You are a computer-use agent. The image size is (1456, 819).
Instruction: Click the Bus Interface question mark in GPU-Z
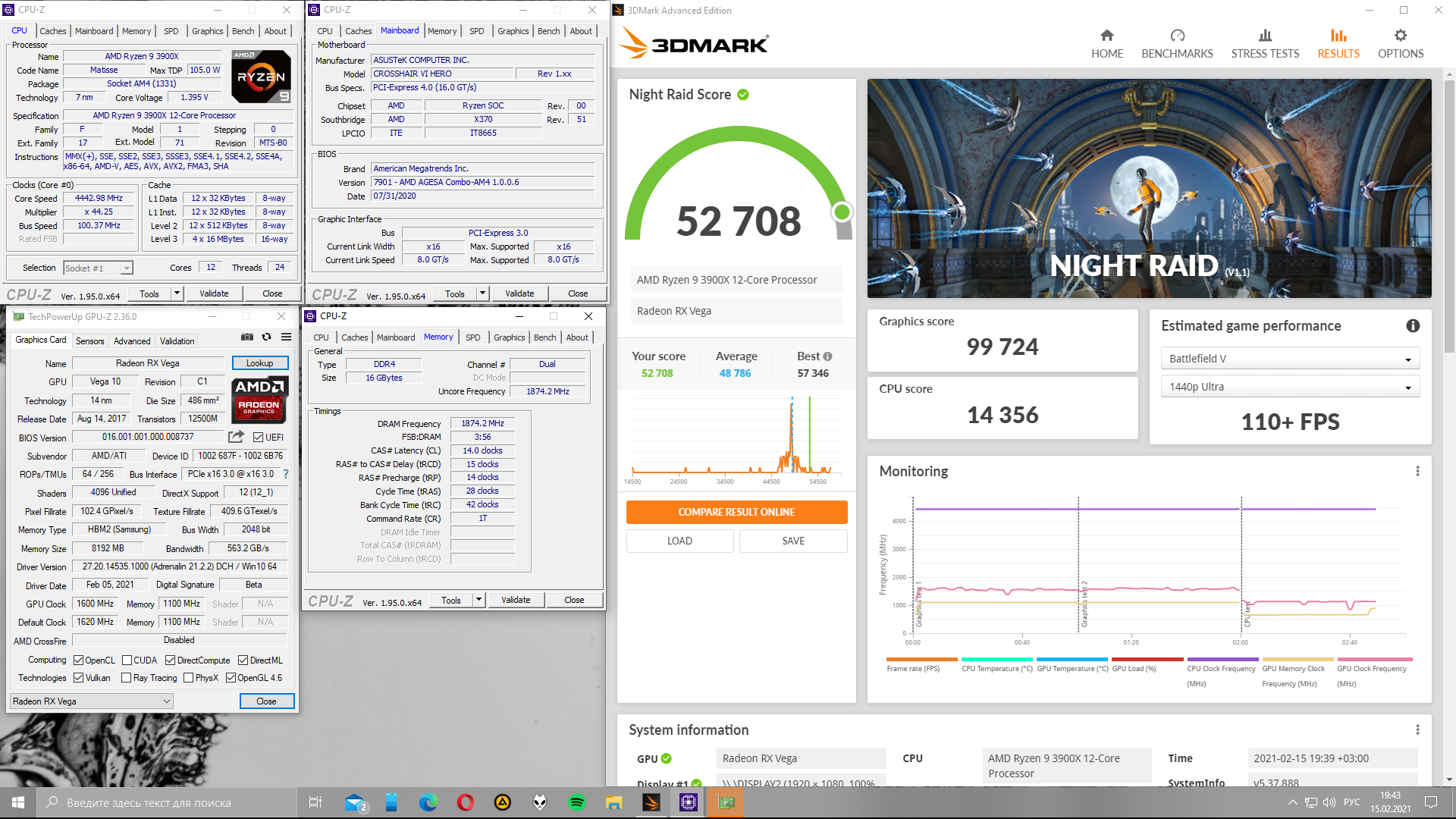286,474
